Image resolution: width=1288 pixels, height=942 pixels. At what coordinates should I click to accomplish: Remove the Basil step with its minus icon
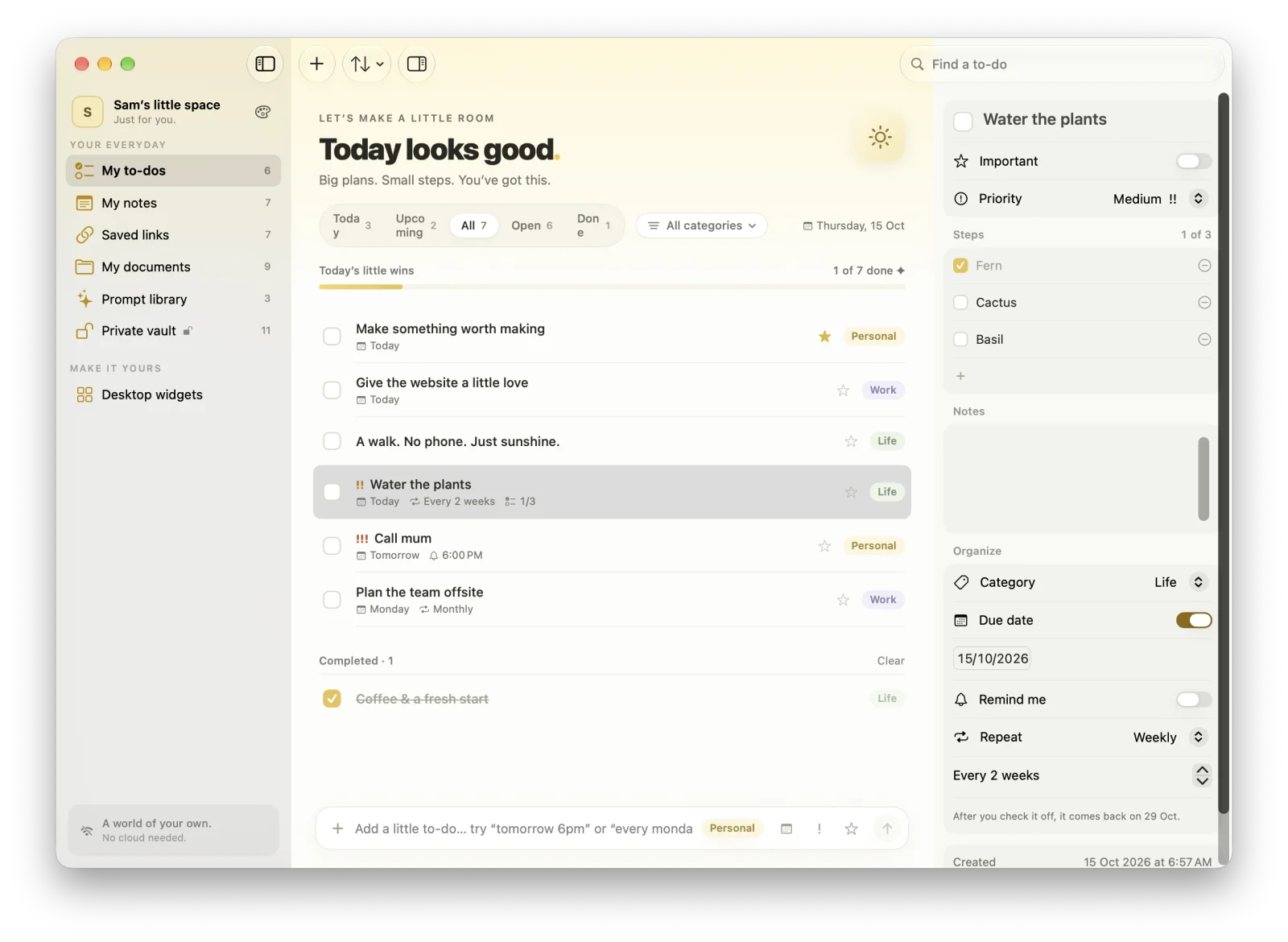1204,340
